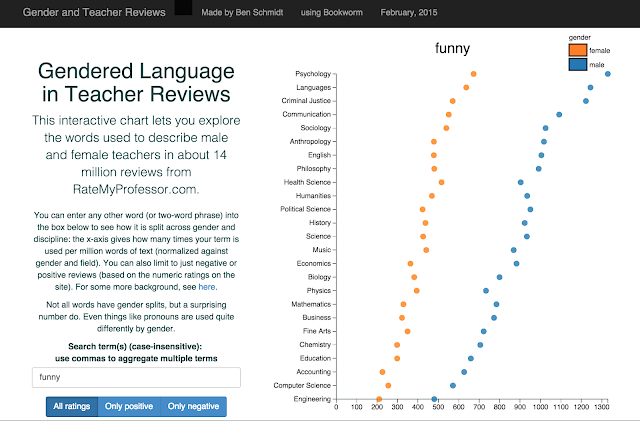
Task: Click the male blue legend swatch
Action: 578,65
